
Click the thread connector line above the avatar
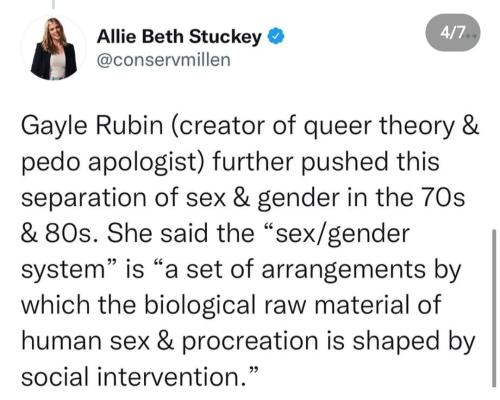pos(53,4)
